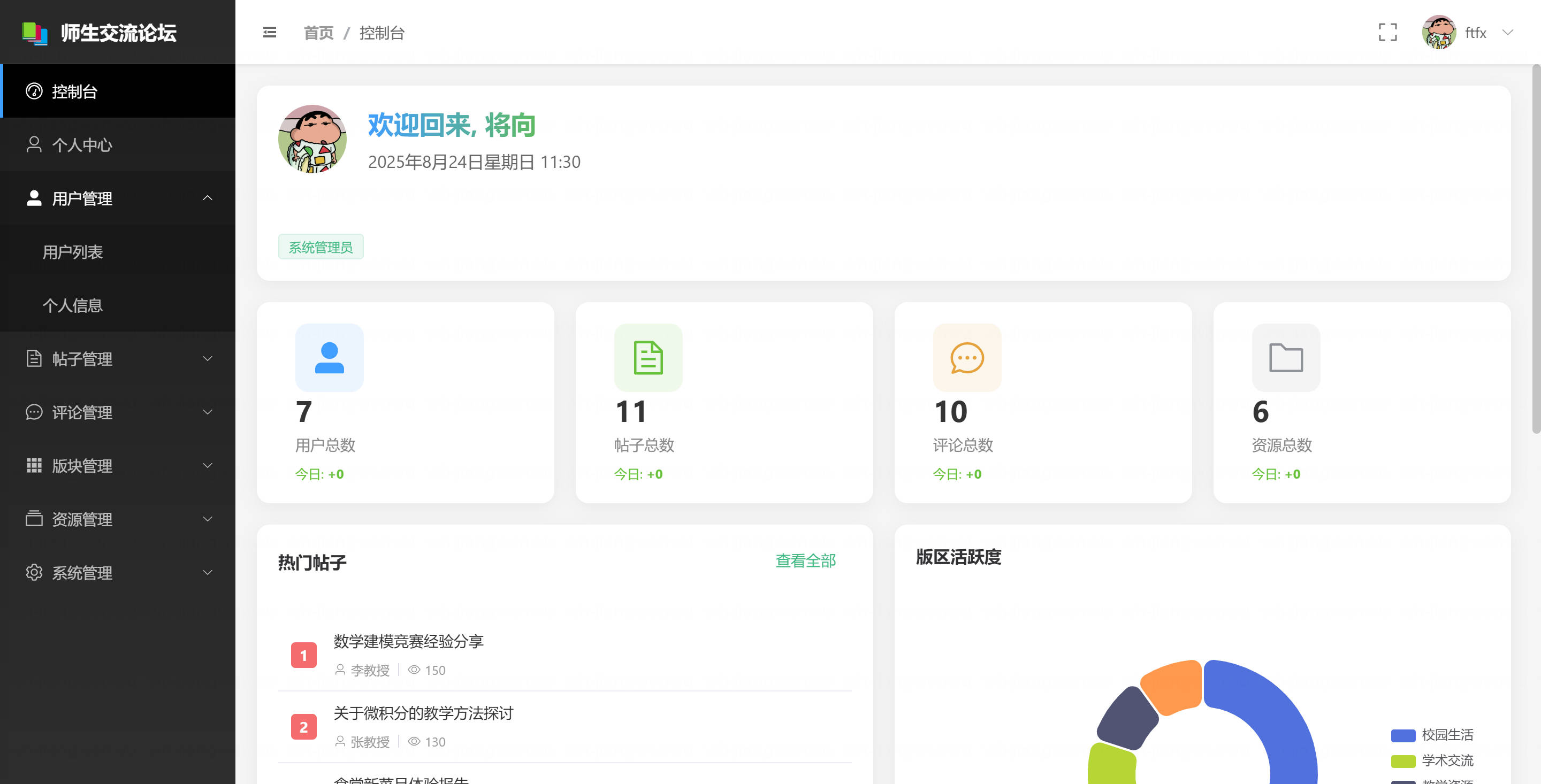Click the 用户管理 user icon
The image size is (1541, 784).
pos(34,198)
